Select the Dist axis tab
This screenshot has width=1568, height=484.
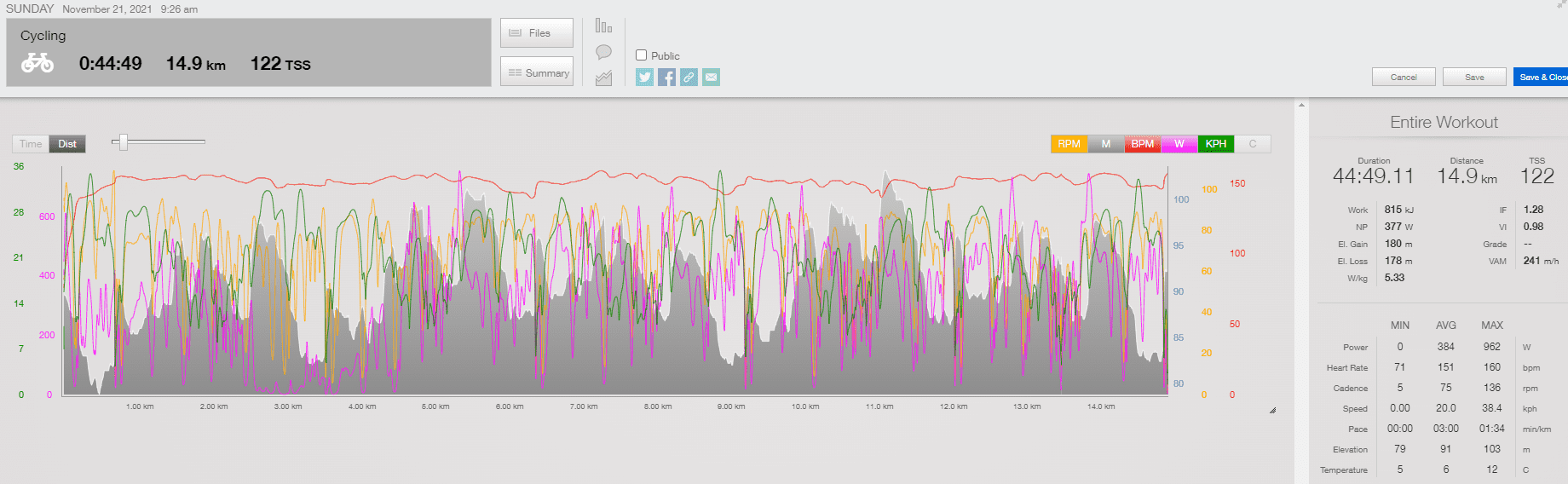click(67, 144)
